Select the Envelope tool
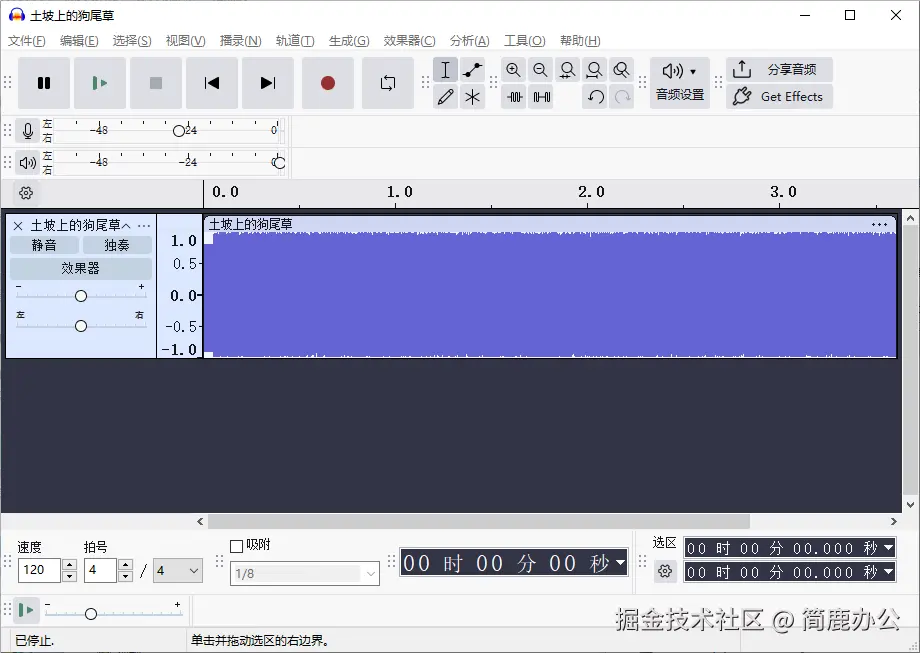Image resolution: width=920 pixels, height=653 pixels. (x=472, y=70)
